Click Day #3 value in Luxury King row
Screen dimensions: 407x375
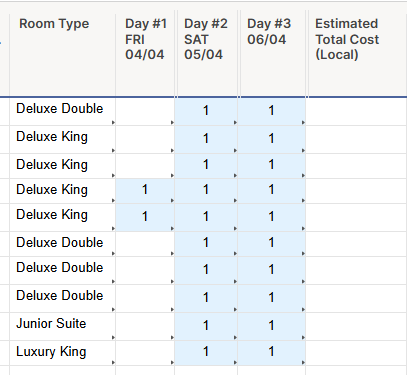click(271, 352)
